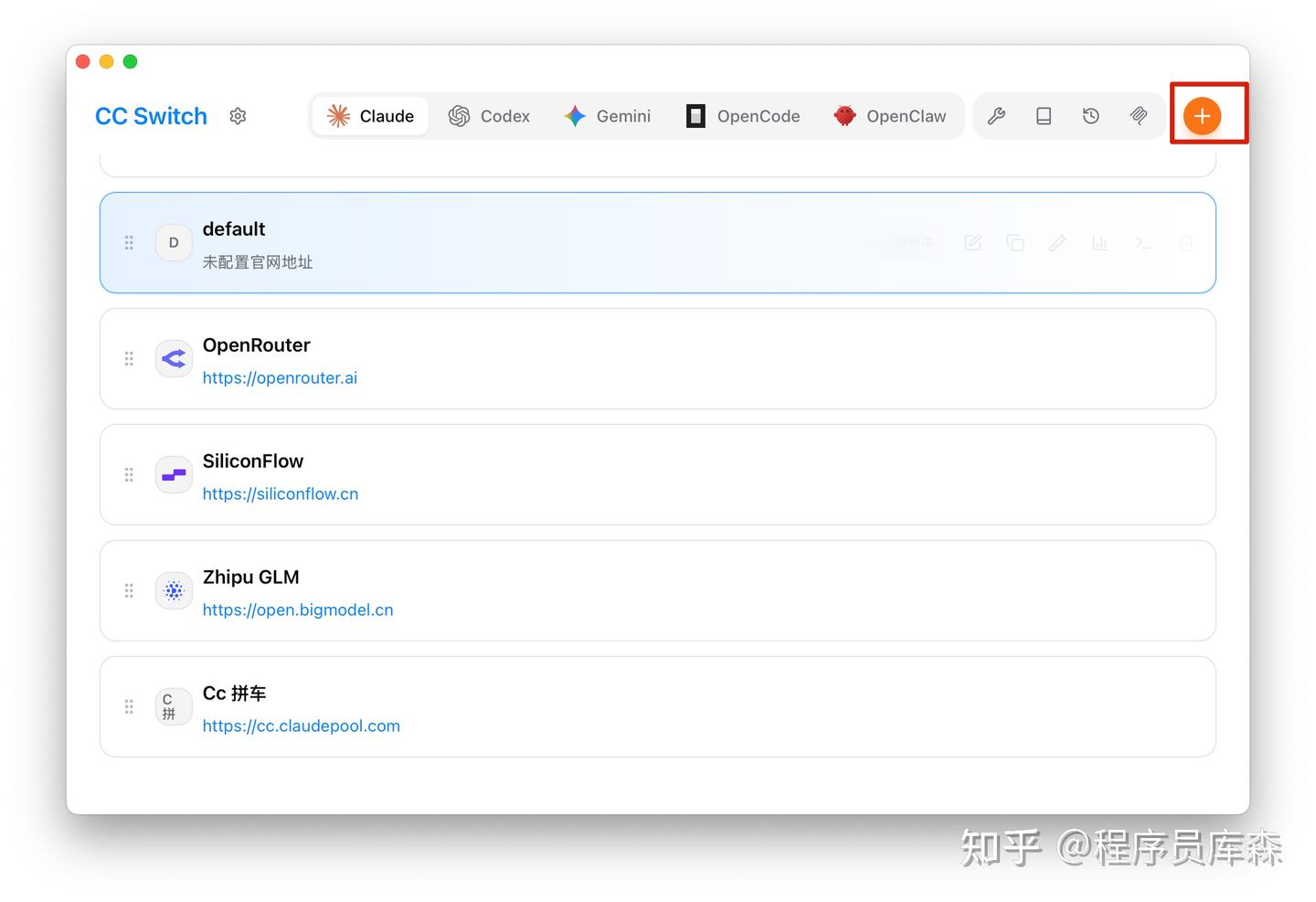1316x902 pixels.
Task: Open usage chart for the default provider
Action: coord(1100,243)
